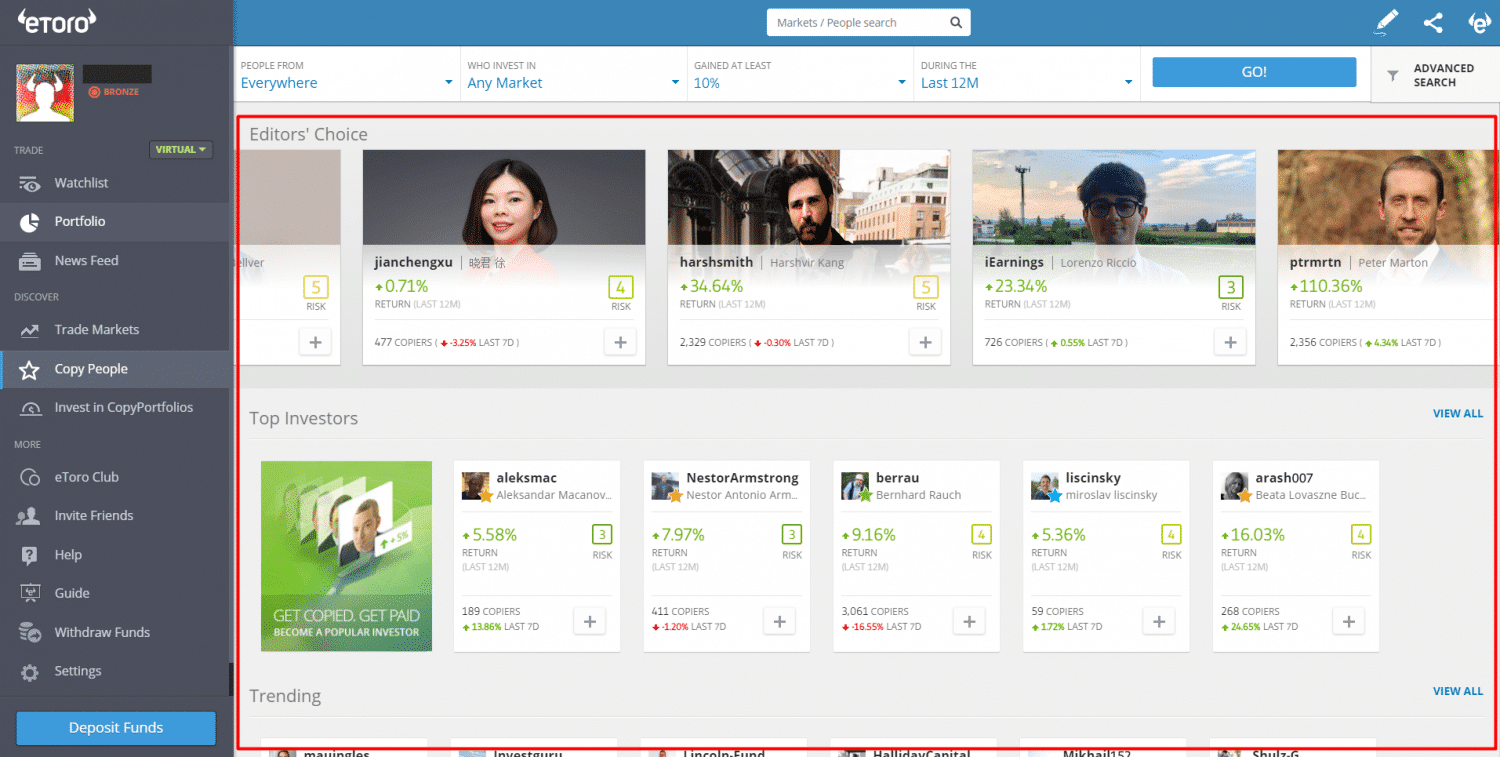Click the eToro logo in sidebar

[58, 22]
